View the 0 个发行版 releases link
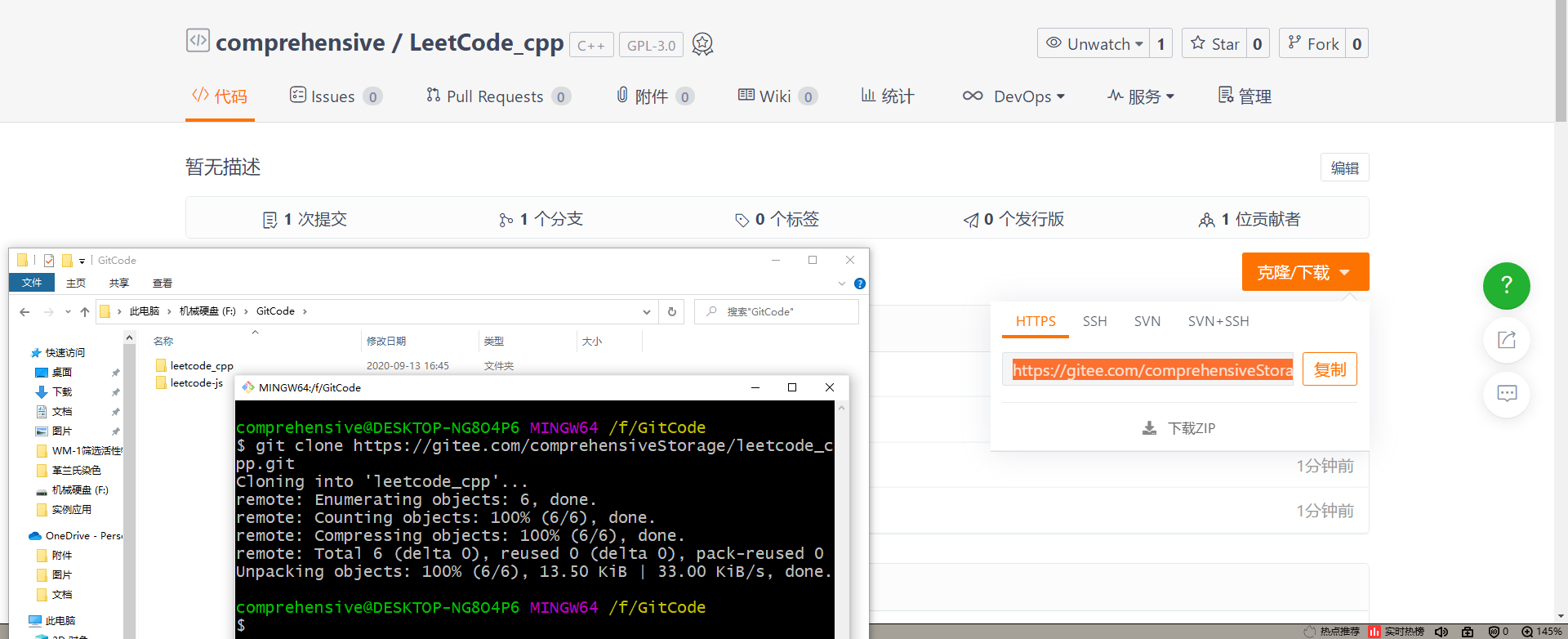 pos(1013,219)
